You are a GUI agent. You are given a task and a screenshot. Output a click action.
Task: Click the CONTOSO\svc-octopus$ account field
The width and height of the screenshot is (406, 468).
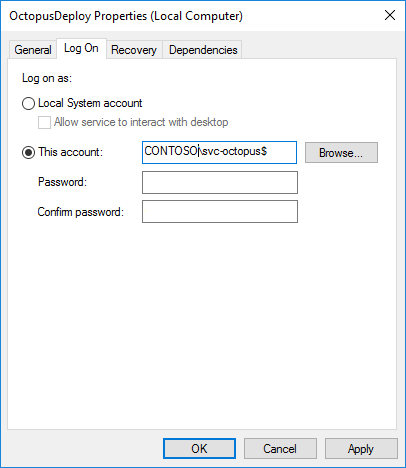(219, 152)
